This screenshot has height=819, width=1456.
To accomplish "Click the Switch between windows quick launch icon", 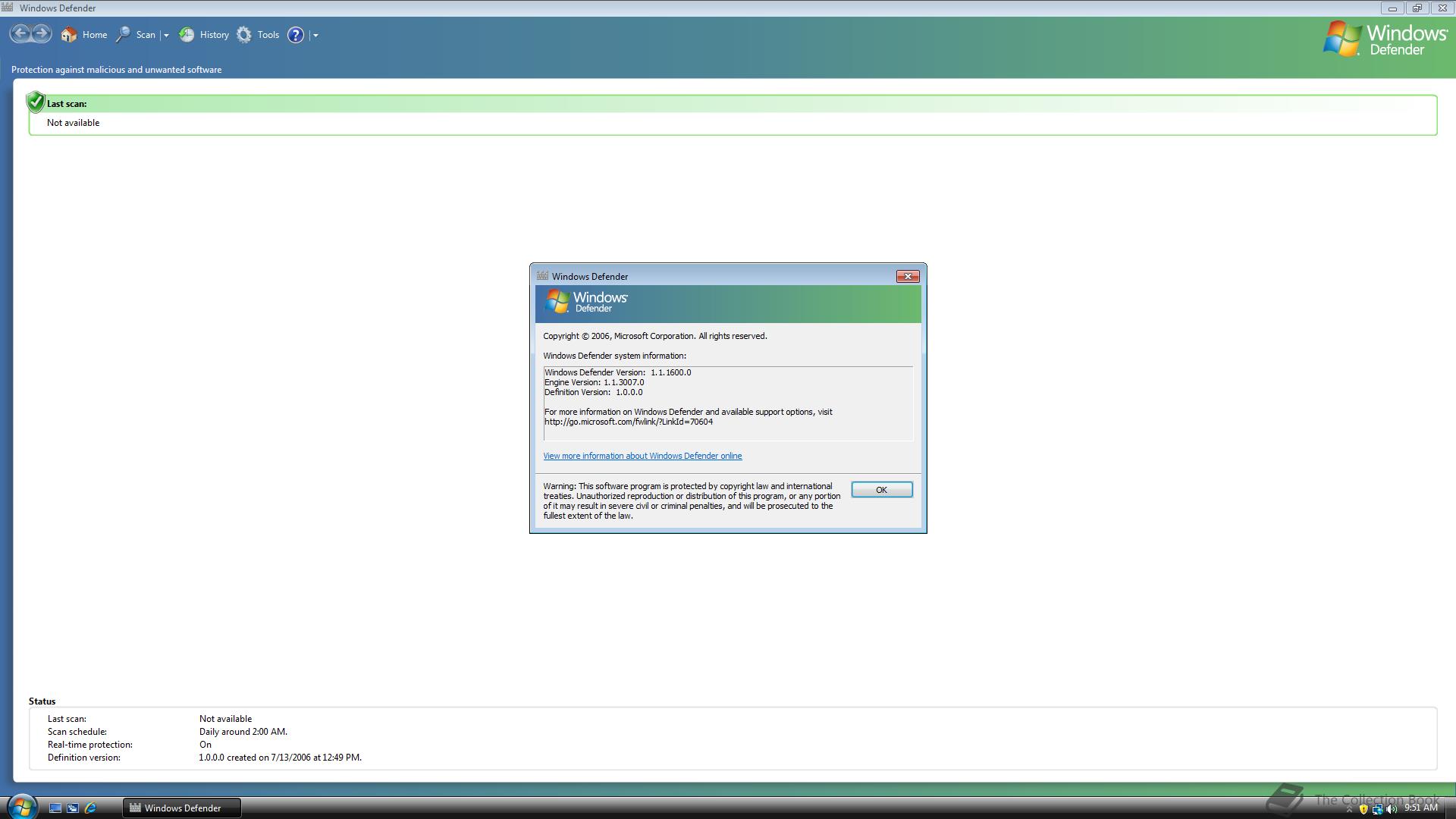I will (x=73, y=808).
